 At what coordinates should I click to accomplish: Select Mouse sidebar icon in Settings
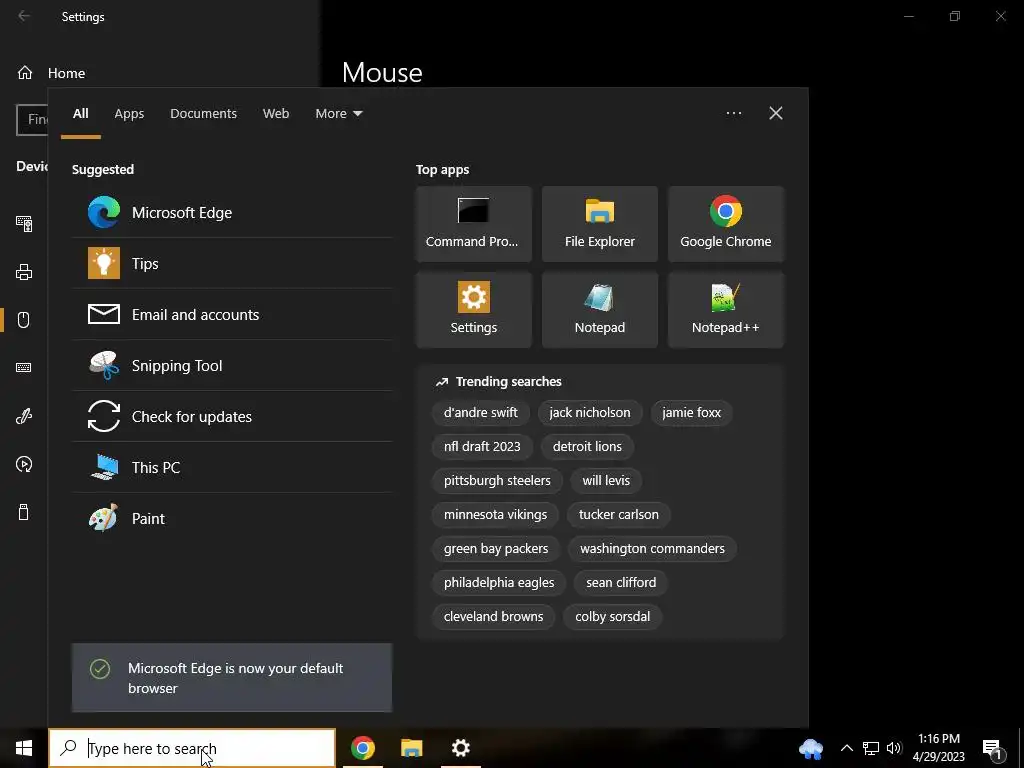(24, 320)
